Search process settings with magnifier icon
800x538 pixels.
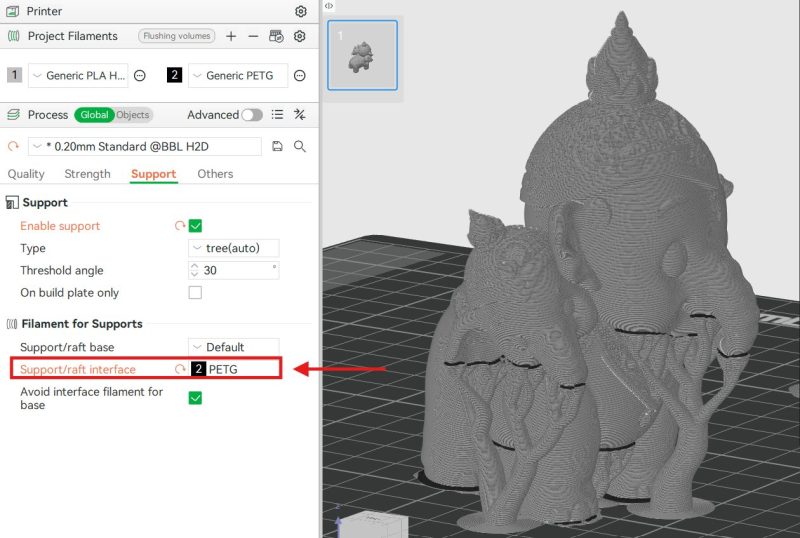tap(300, 147)
